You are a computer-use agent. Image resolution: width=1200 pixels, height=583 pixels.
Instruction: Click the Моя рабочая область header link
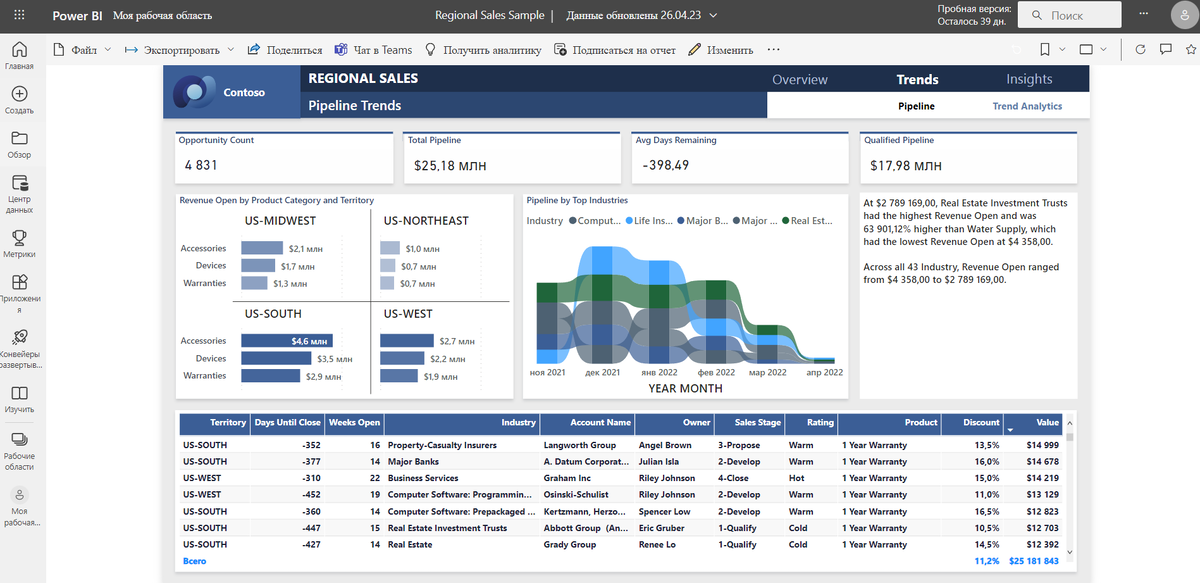point(161,15)
